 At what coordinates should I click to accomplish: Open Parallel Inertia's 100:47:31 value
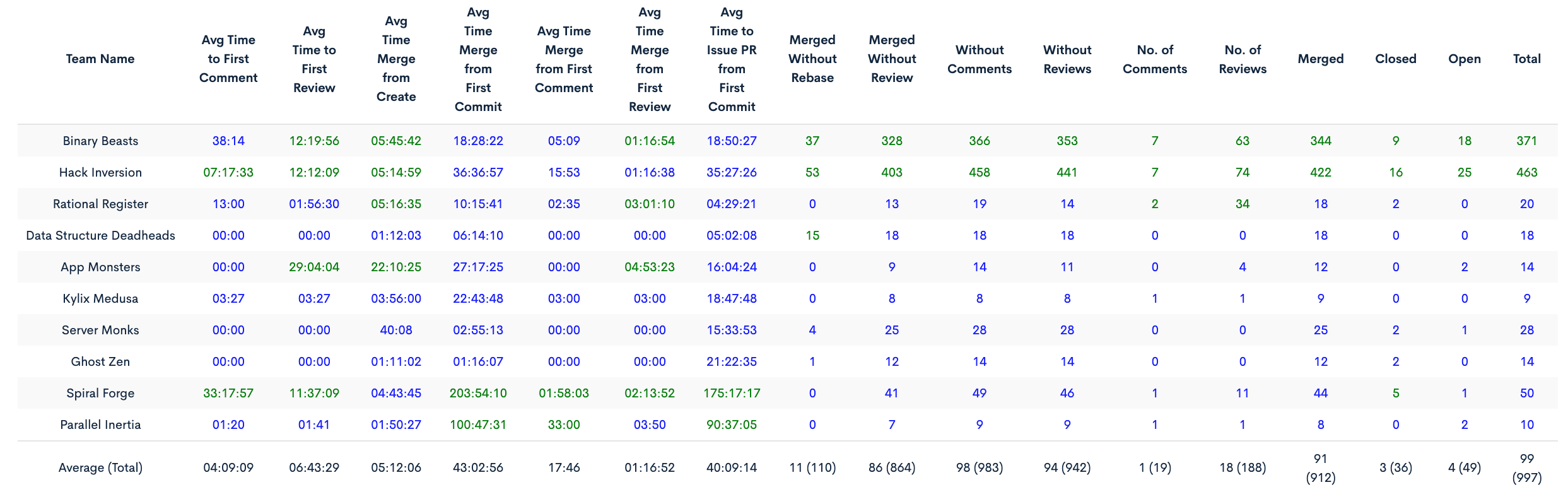pos(478,425)
